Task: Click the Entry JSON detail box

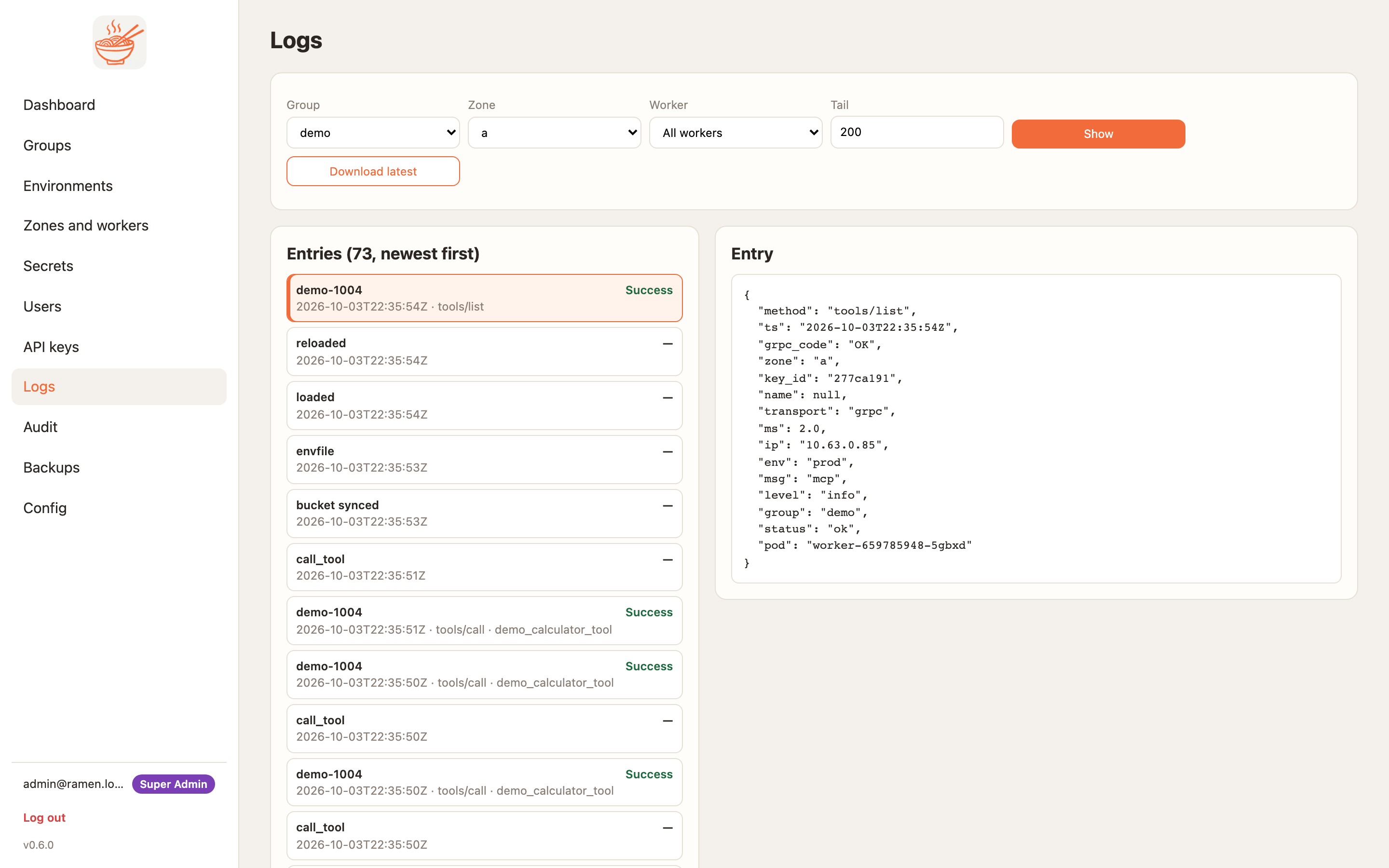Action: tap(1036, 428)
